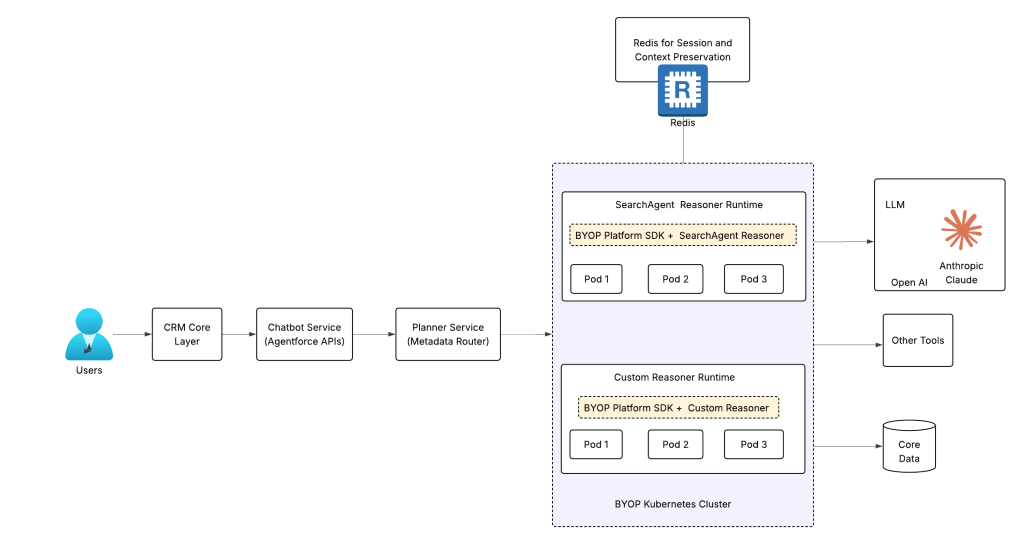This screenshot has height=544, width=1022.
Task: Select the Core Data cylinder shape
Action: (x=909, y=446)
